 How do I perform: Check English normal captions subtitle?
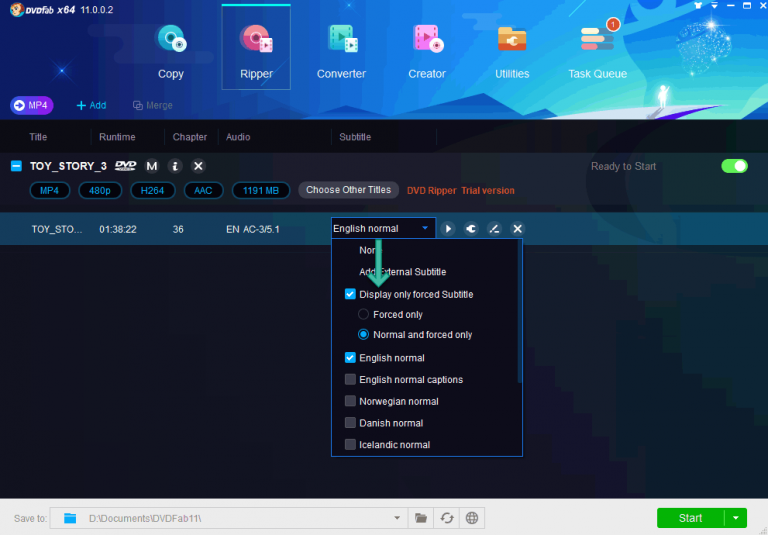pyautogui.click(x=350, y=380)
